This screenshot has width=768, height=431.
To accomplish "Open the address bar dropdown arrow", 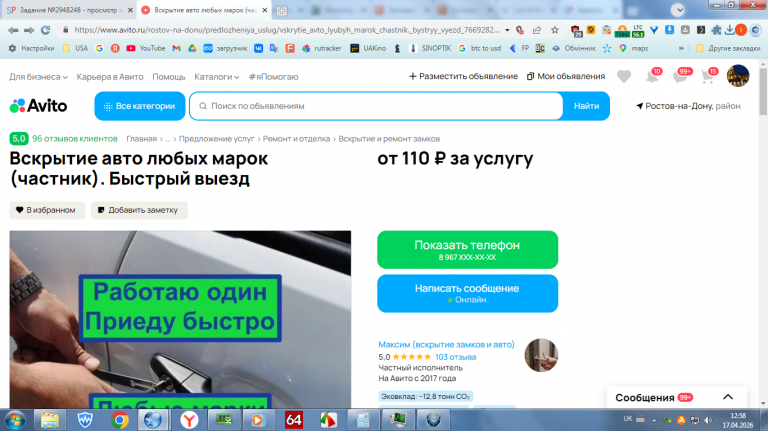I will tap(507, 30).
